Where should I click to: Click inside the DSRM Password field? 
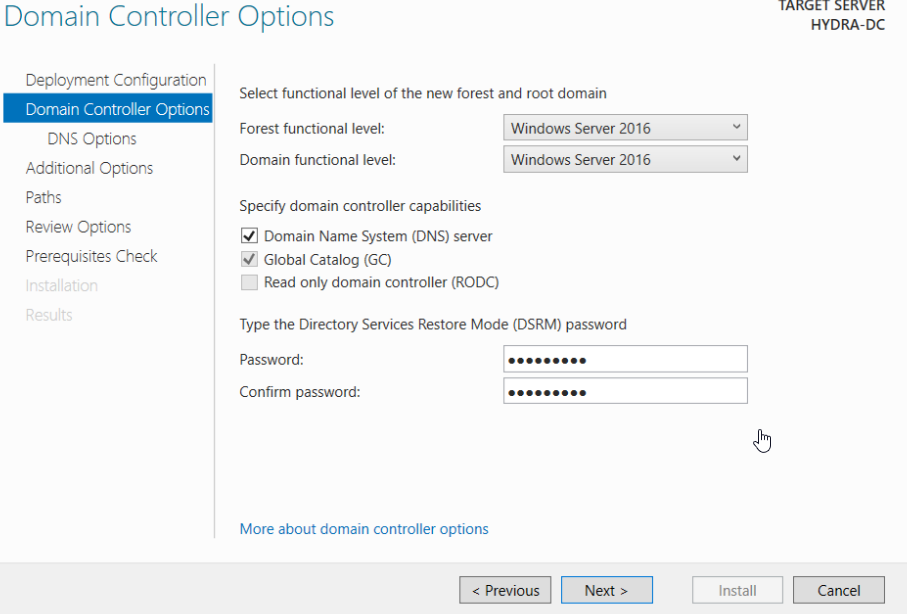(625, 359)
